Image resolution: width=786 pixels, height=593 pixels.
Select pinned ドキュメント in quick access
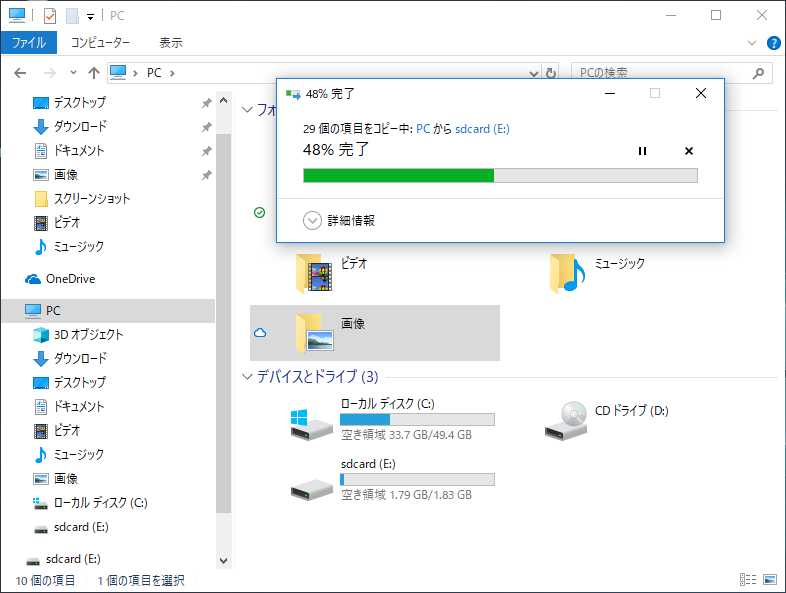coord(79,150)
